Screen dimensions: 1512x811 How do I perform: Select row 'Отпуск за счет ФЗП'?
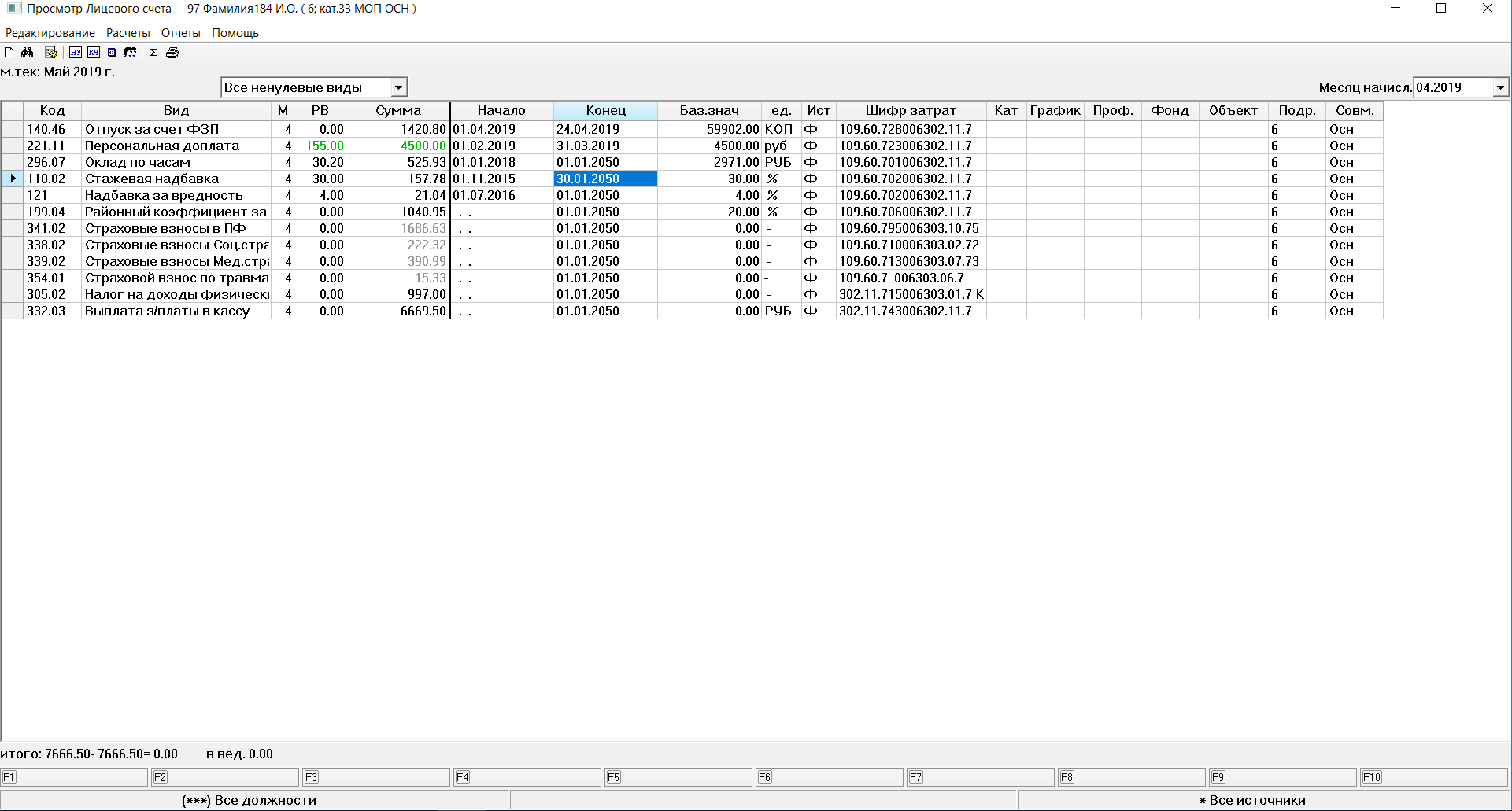pos(692,129)
